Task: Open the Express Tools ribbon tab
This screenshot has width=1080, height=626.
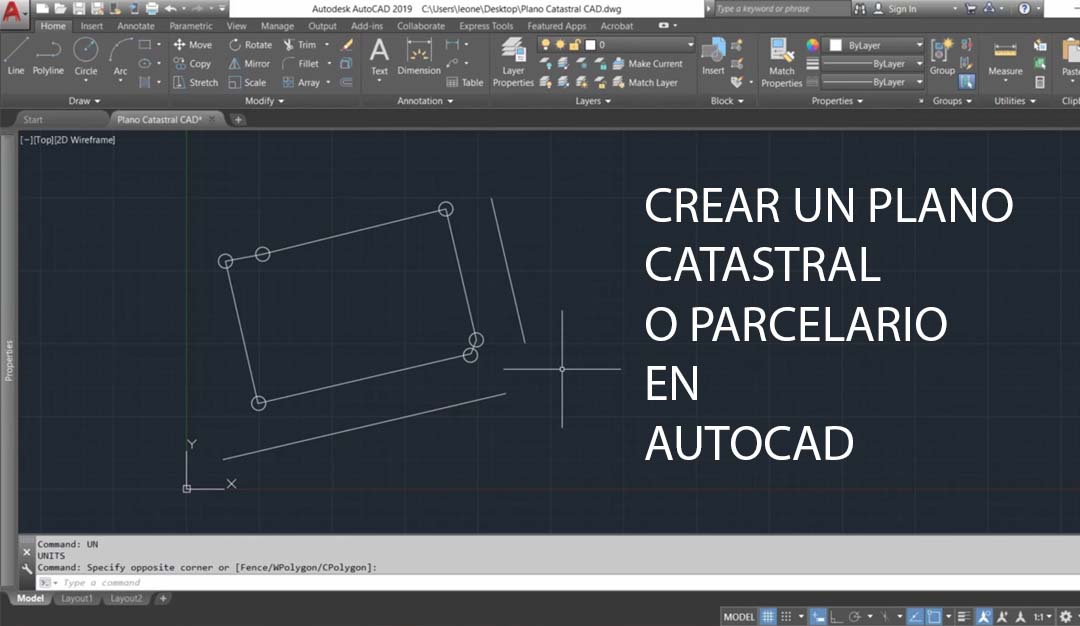Action: [486, 25]
